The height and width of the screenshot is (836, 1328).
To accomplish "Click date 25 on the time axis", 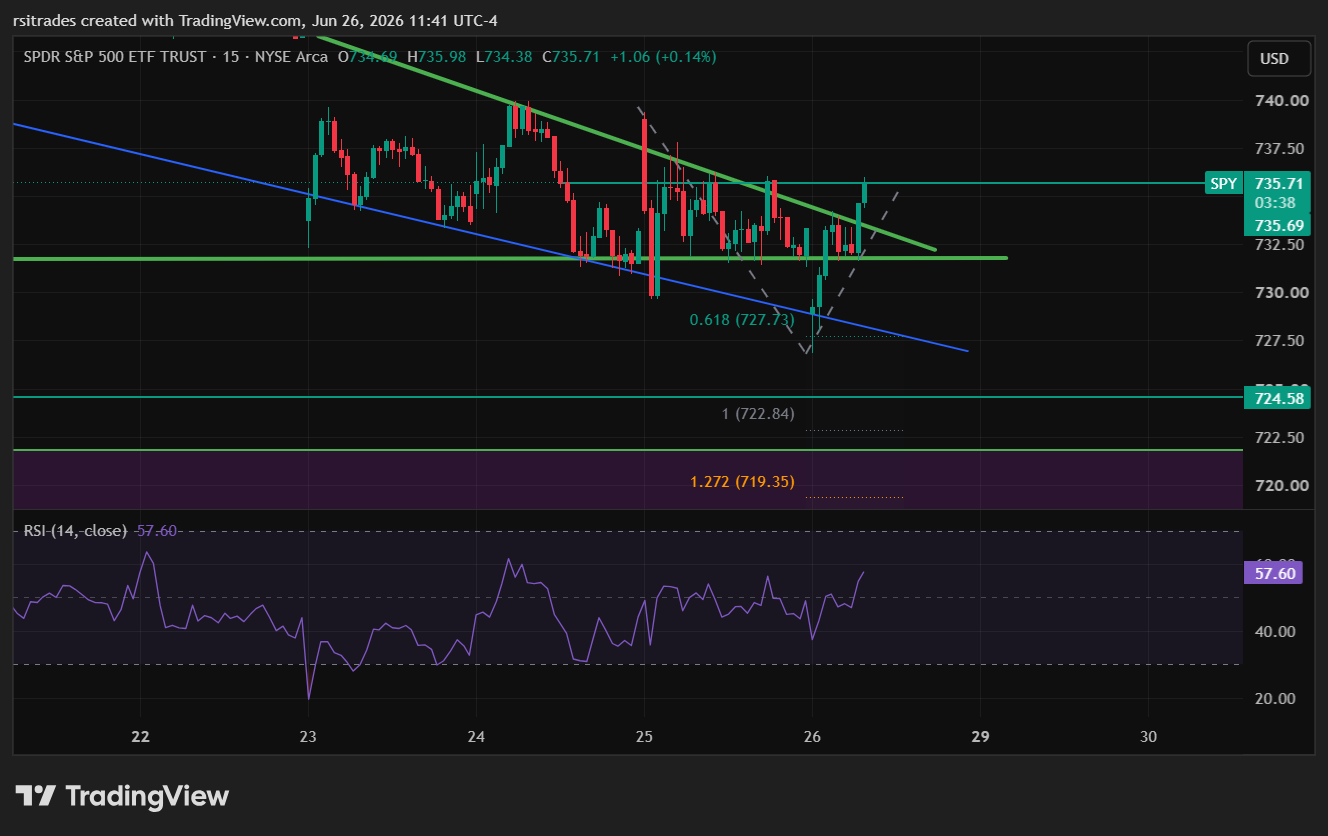I will [x=644, y=737].
